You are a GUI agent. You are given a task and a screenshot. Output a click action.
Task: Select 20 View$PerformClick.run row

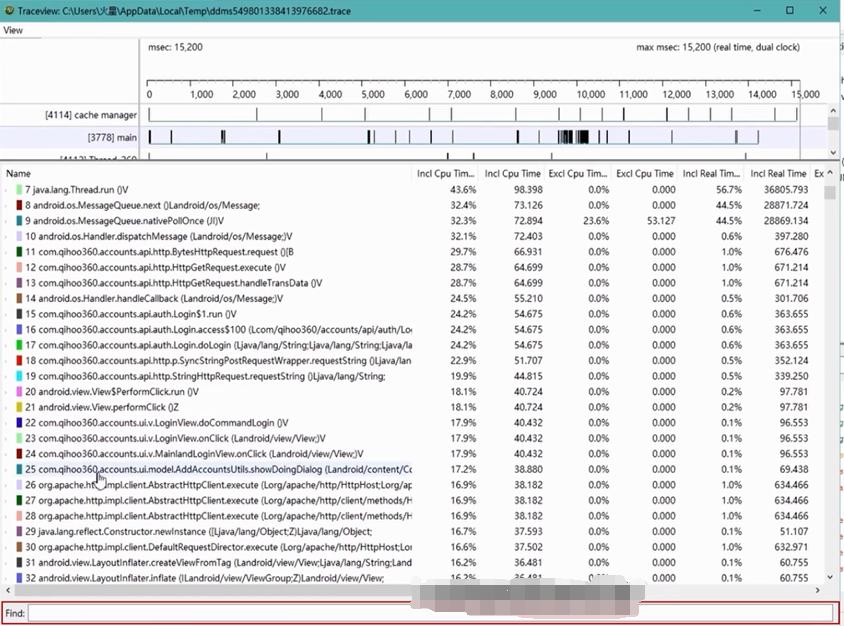pos(412,392)
